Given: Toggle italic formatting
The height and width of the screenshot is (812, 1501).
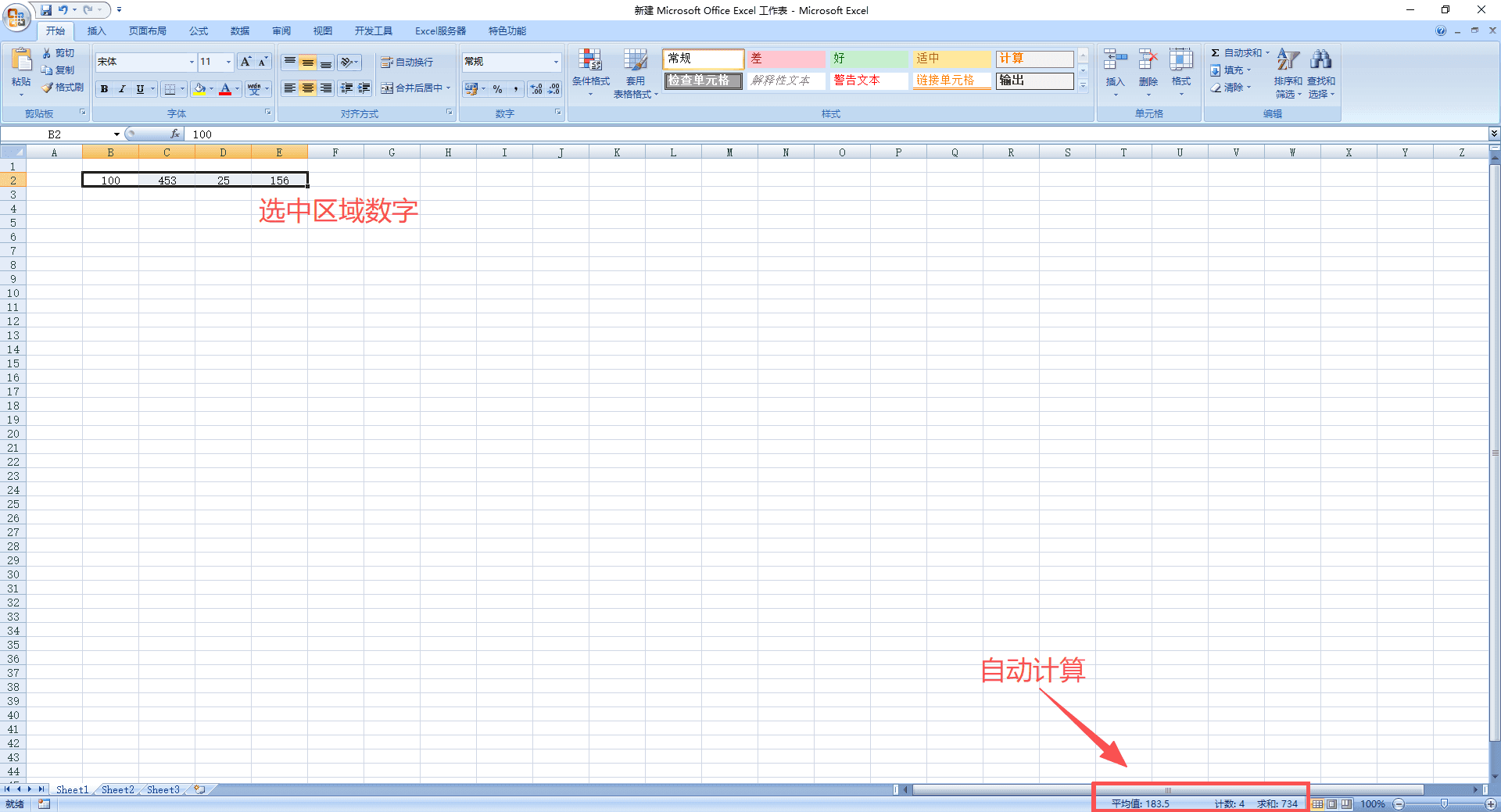Looking at the screenshot, I should (x=122, y=89).
